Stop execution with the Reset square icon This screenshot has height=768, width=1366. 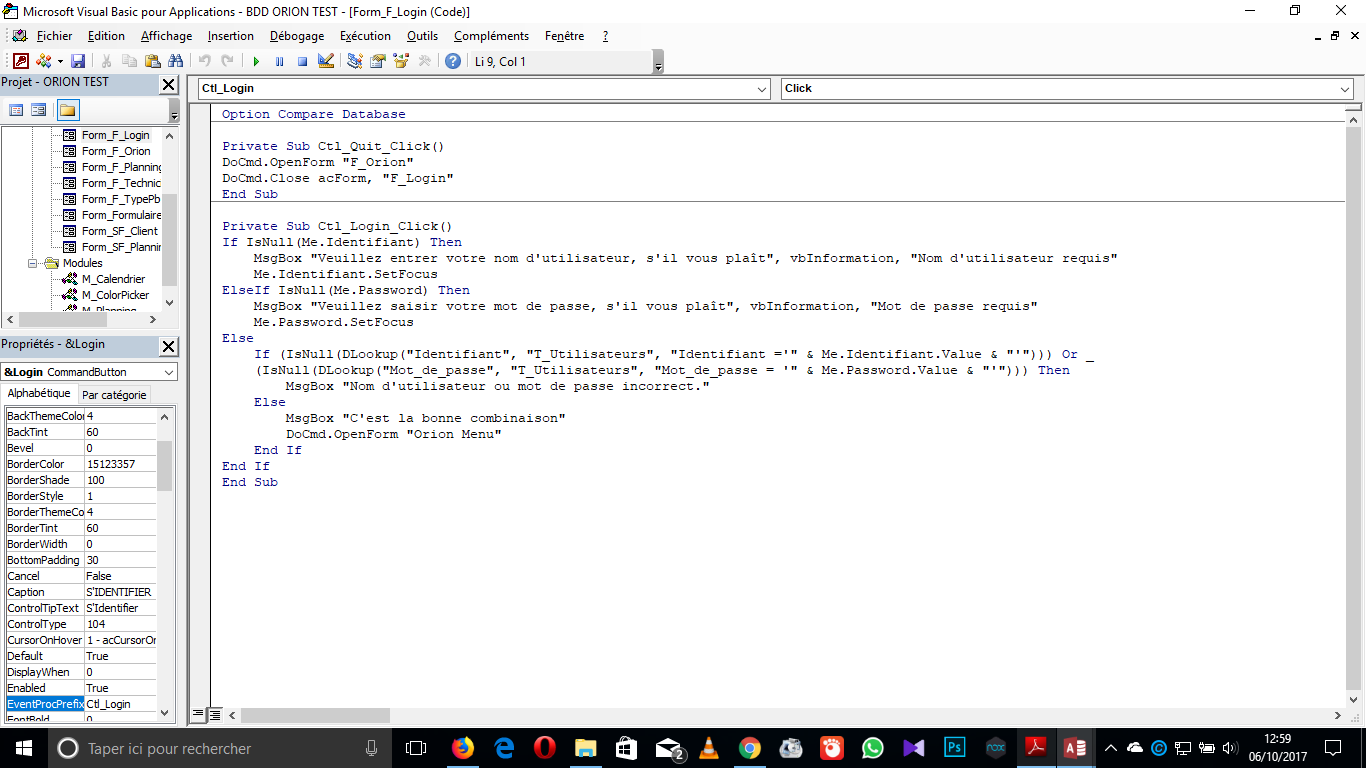302,61
